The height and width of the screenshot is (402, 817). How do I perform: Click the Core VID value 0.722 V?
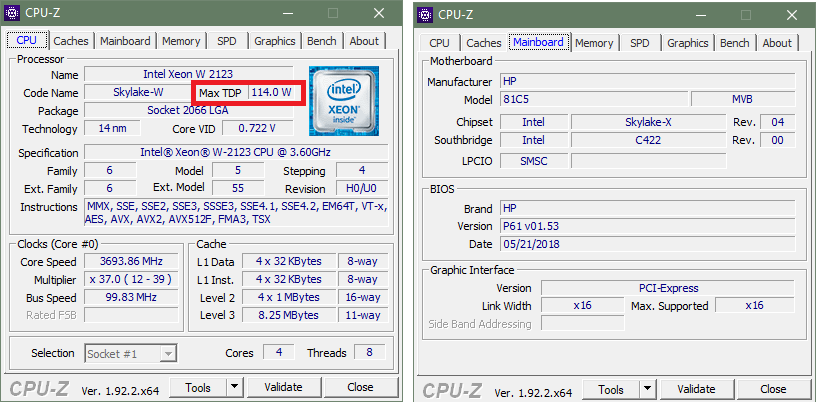(x=257, y=128)
